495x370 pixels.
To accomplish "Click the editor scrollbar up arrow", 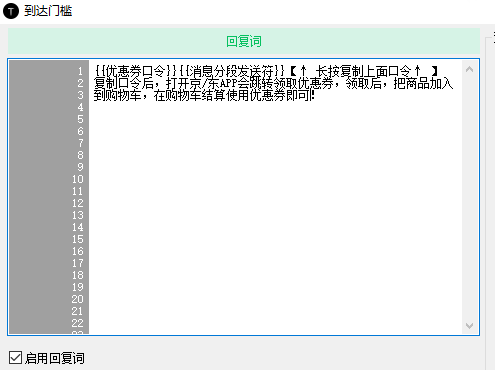I will [x=469, y=69].
